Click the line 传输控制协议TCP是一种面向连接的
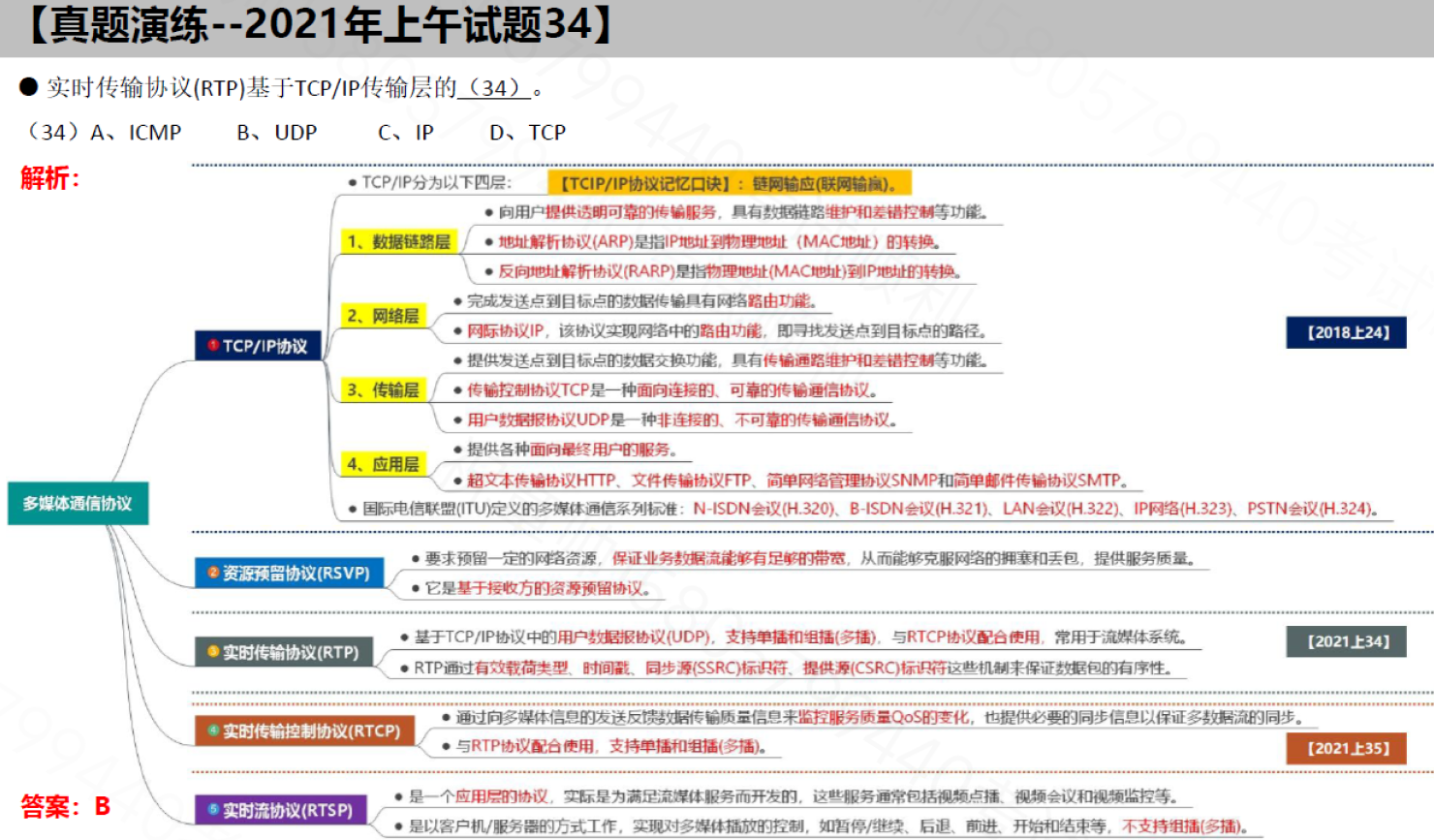Screen dimensions: 1434x840 click(666, 390)
